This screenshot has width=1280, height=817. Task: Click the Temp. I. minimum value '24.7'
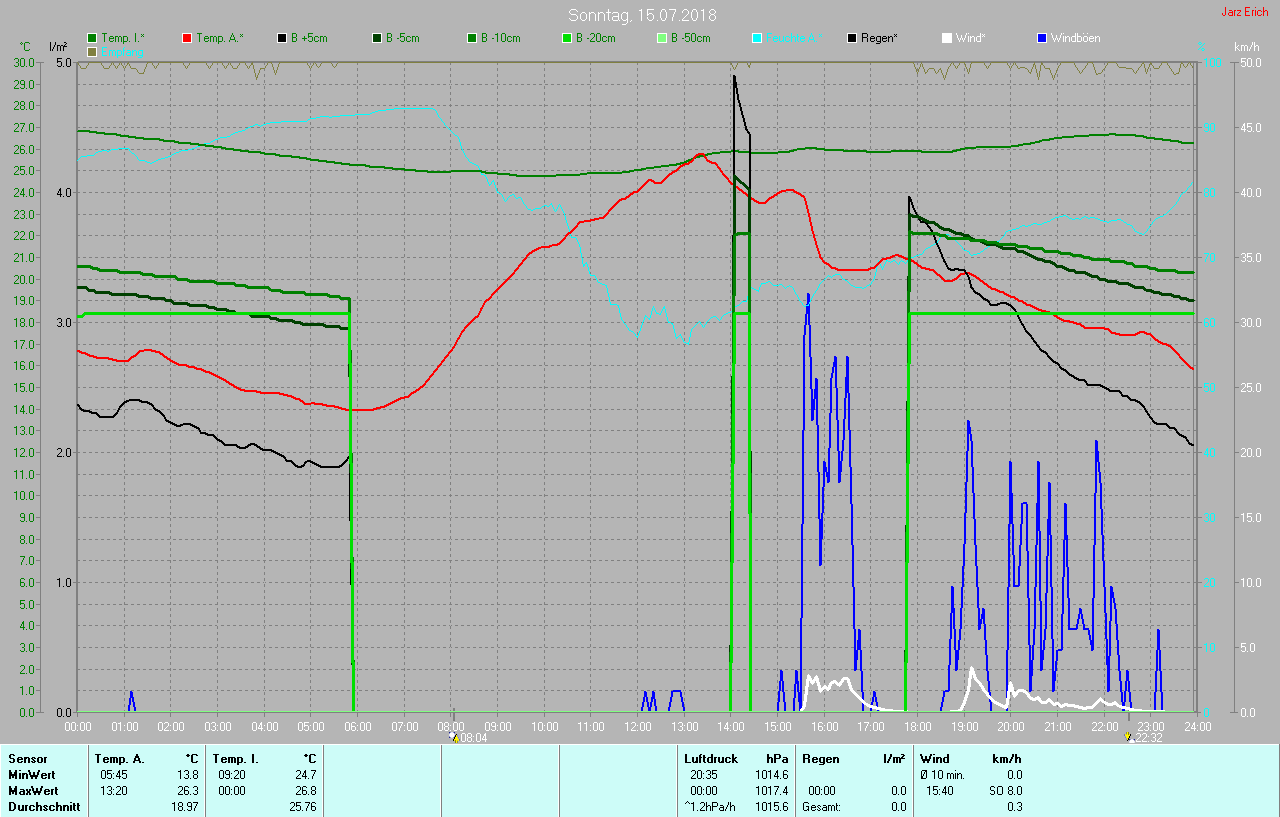pos(305,775)
